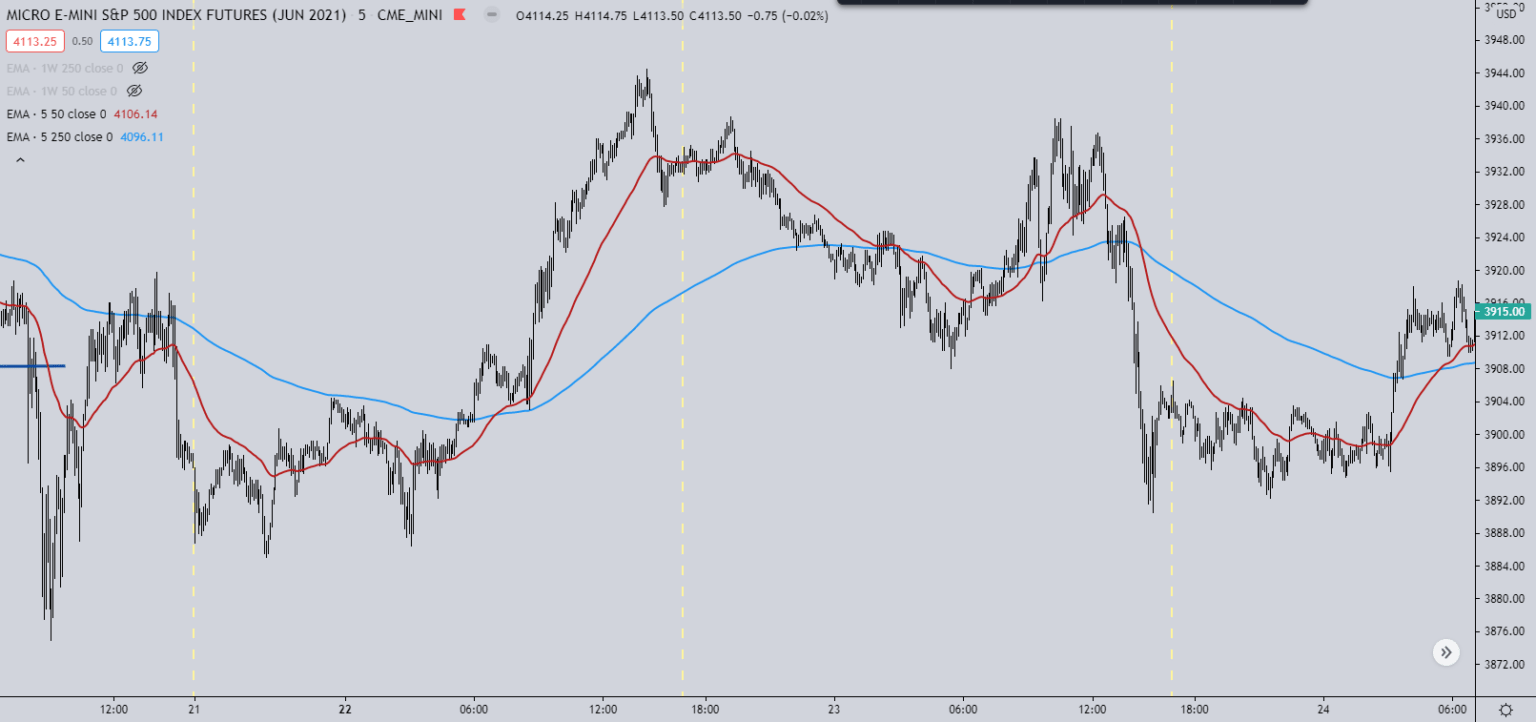Click the date label 21 on time axis
The image size is (1536, 722).
(194, 709)
